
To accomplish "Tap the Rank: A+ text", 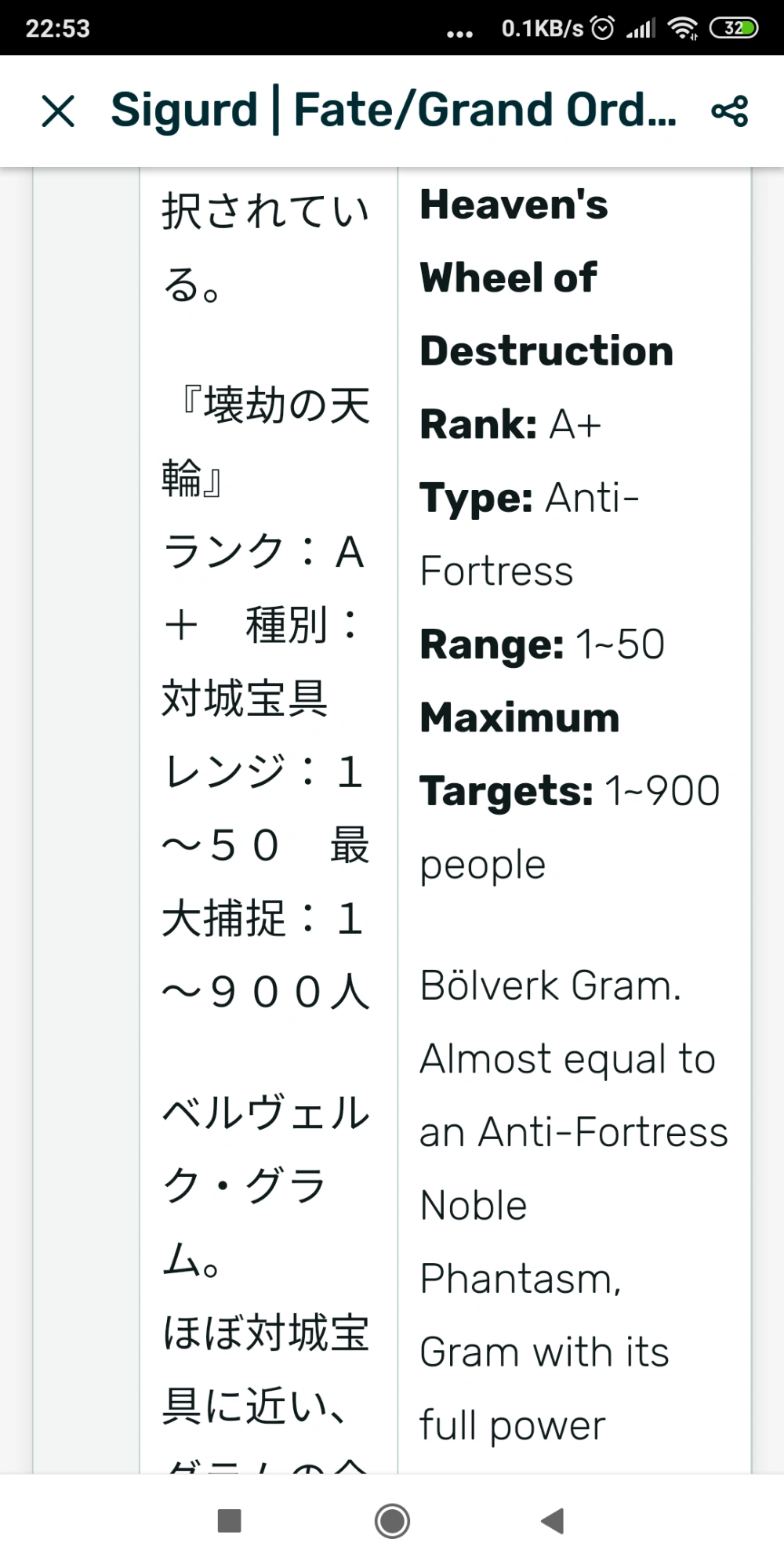I will click(510, 423).
